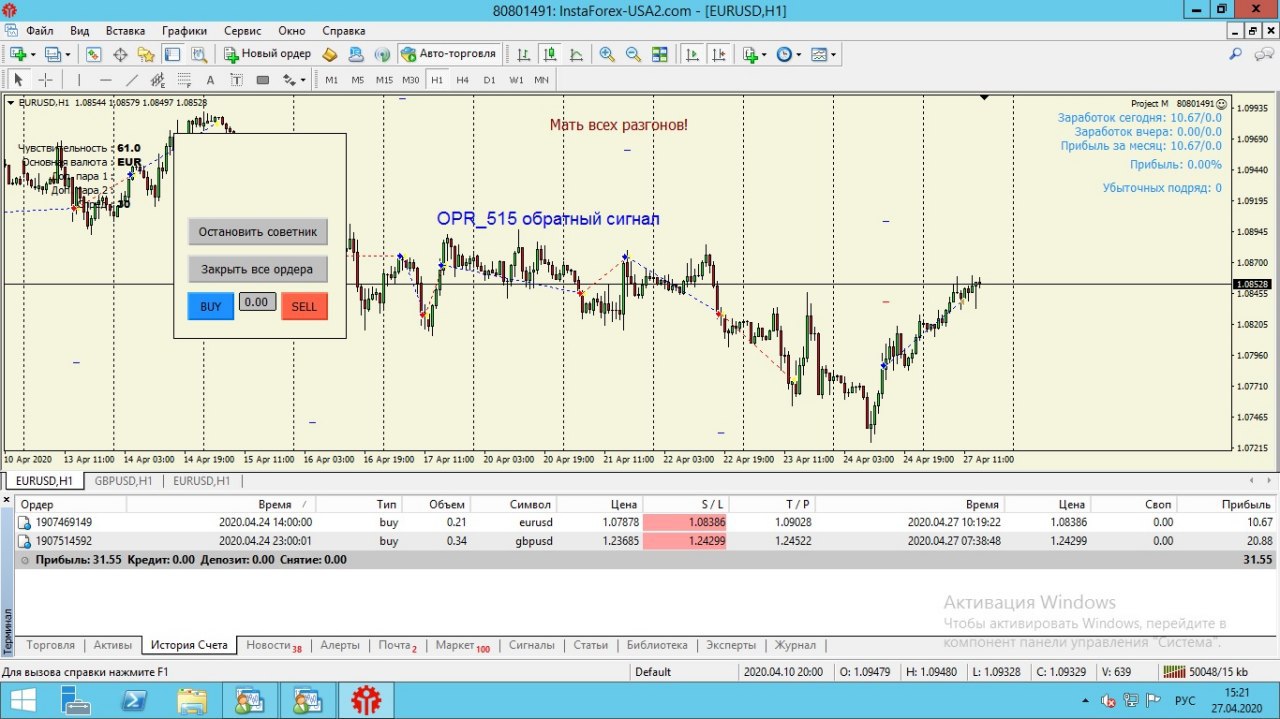Switch to D1 timeframe
The image size is (1280, 719).
pos(489,80)
